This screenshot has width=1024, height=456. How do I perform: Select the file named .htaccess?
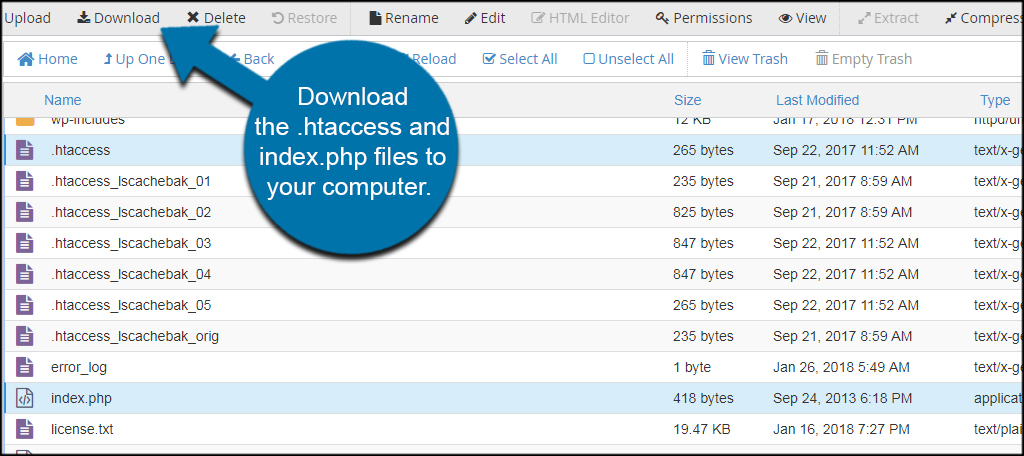click(x=80, y=150)
